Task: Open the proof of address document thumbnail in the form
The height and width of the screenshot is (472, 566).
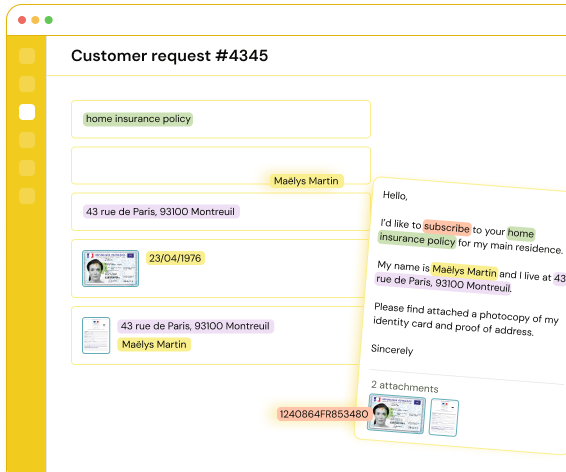Action: (x=96, y=335)
